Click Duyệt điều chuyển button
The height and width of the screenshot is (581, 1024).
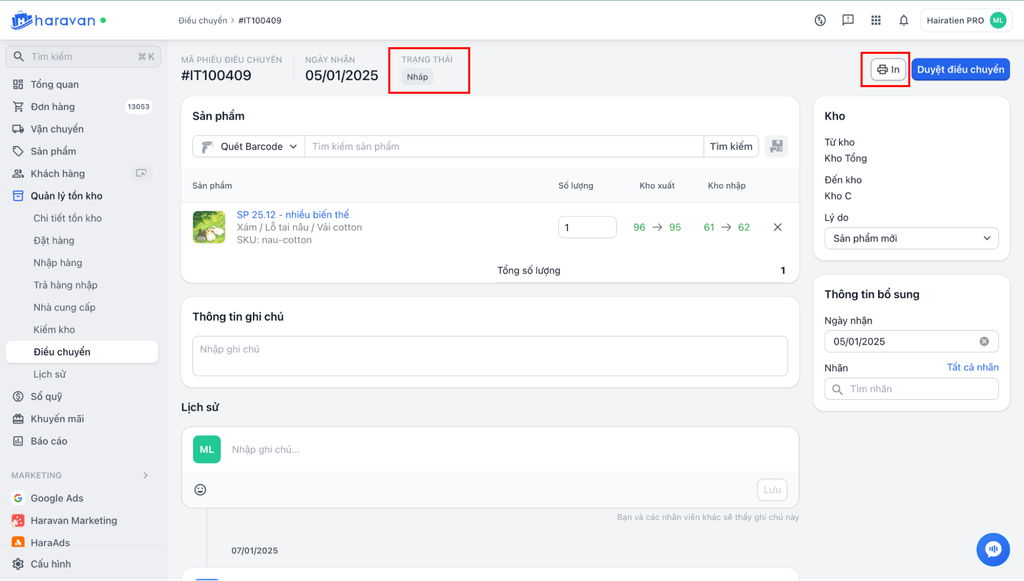point(960,70)
